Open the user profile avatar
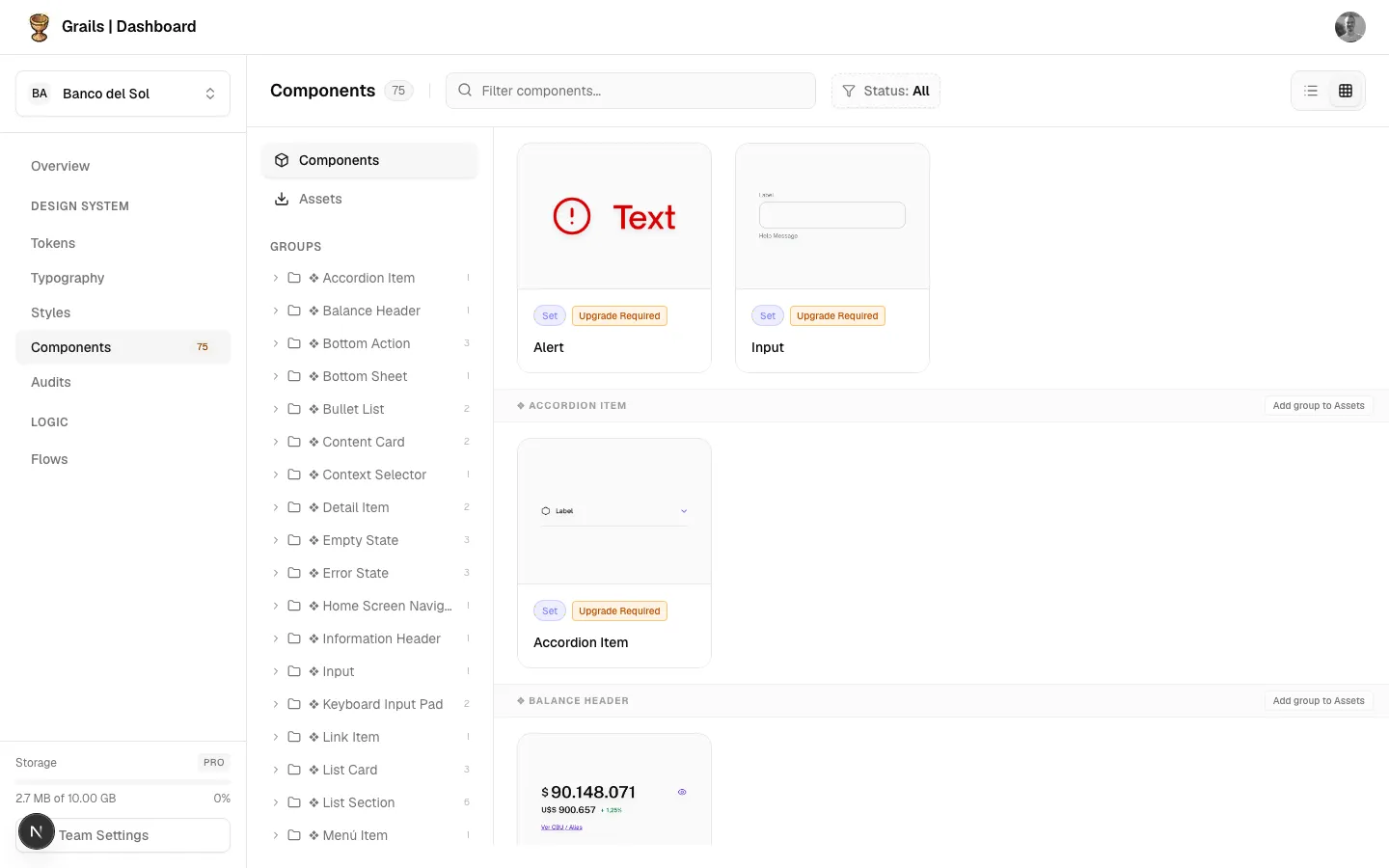The width and height of the screenshot is (1389, 868). point(1349,27)
